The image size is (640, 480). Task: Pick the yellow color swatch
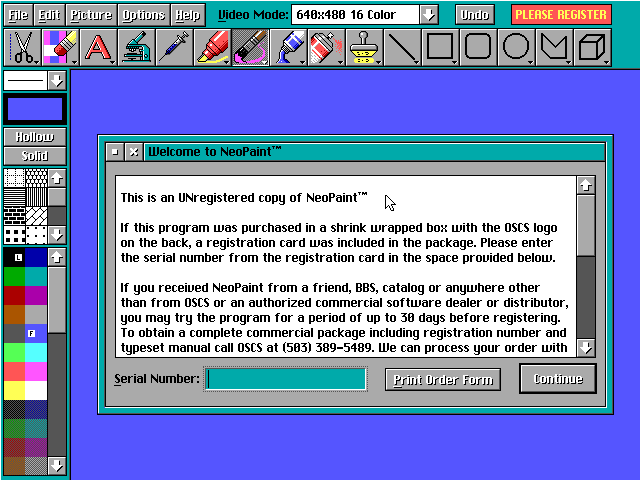coord(15,391)
